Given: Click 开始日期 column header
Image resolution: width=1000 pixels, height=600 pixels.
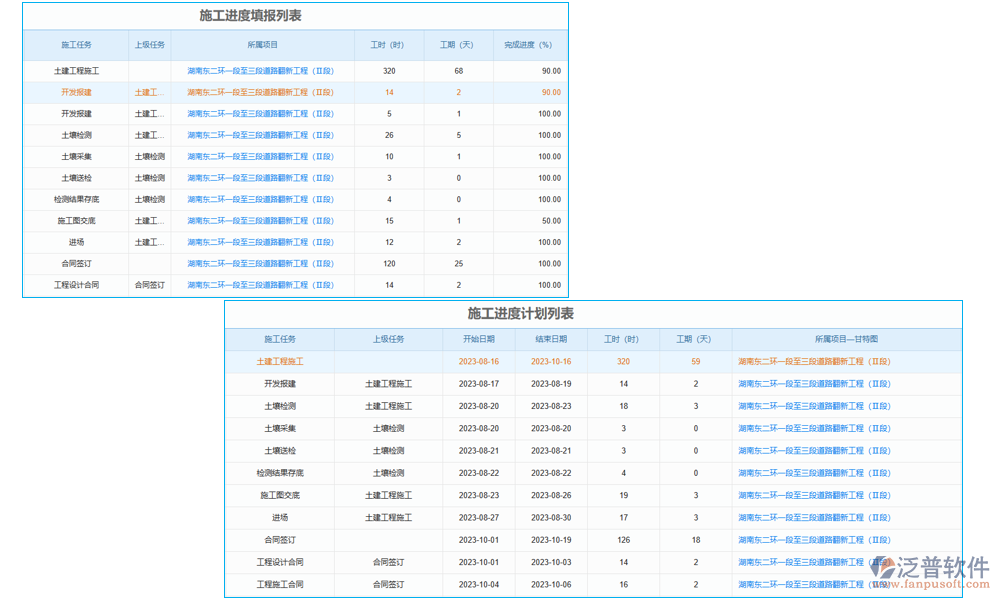Looking at the screenshot, I should pyautogui.click(x=478, y=340).
